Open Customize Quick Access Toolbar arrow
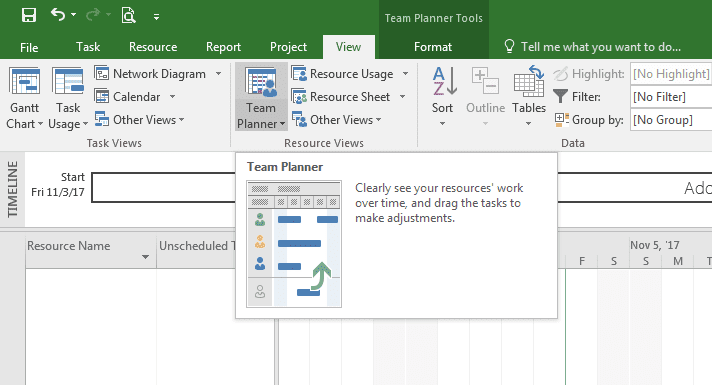Screen dimensions: 712x385 click(156, 17)
